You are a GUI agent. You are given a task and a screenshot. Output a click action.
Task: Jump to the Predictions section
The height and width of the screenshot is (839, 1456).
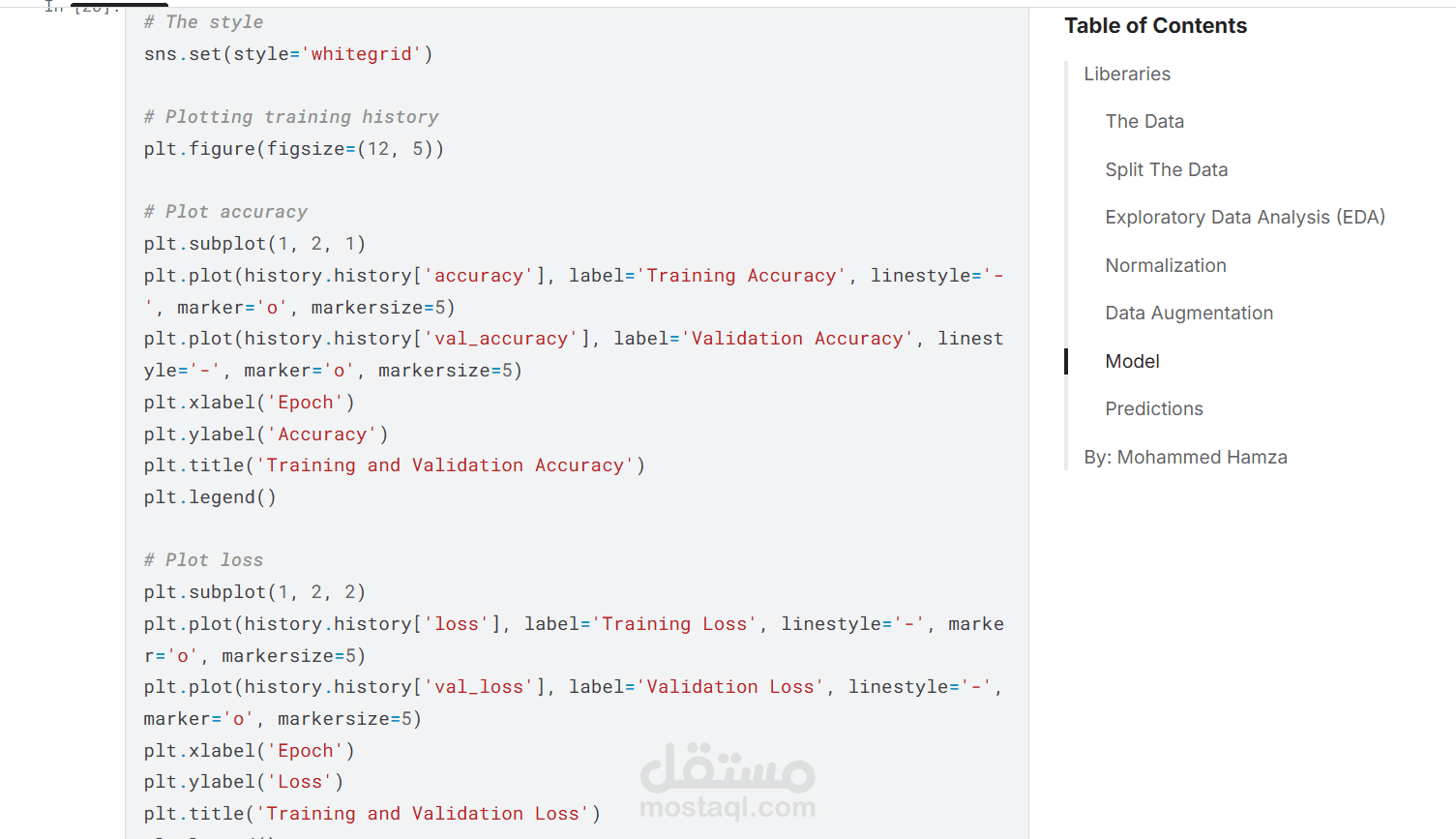[1153, 409]
